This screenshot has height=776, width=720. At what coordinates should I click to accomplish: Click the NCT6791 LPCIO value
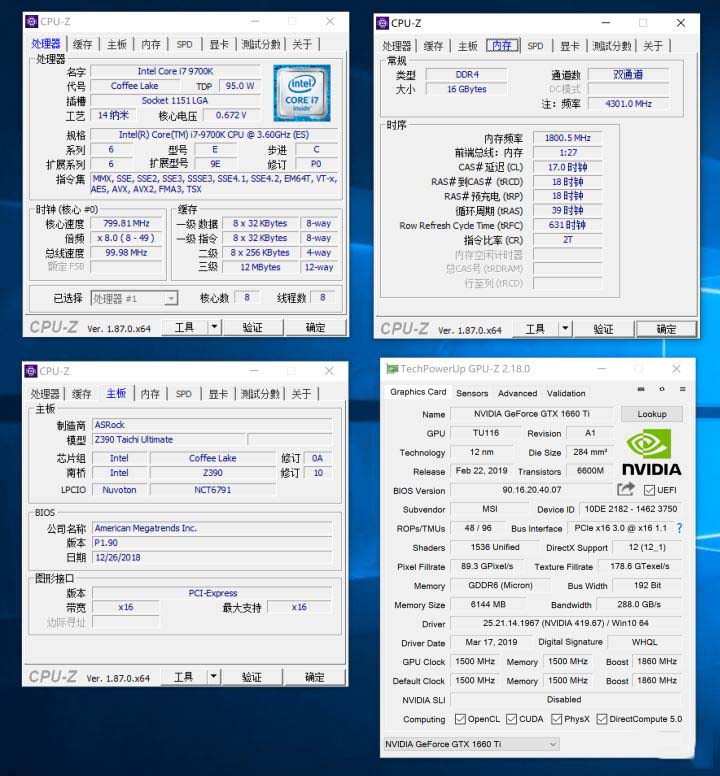pyautogui.click(x=213, y=489)
